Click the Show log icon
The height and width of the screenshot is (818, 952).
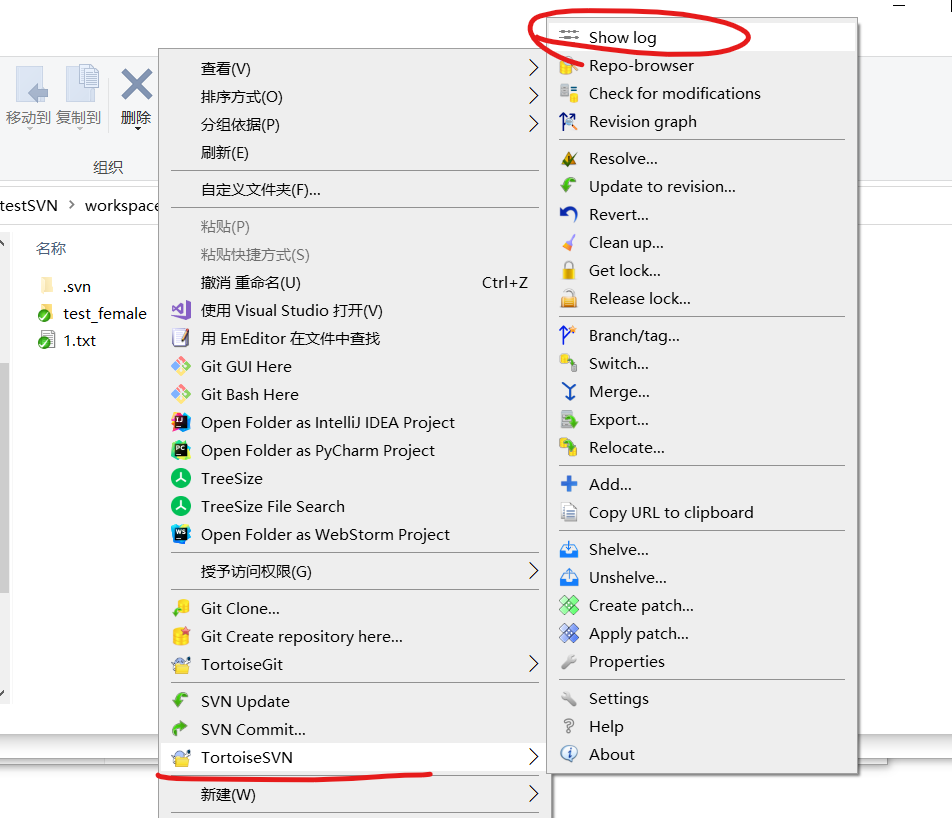point(569,36)
